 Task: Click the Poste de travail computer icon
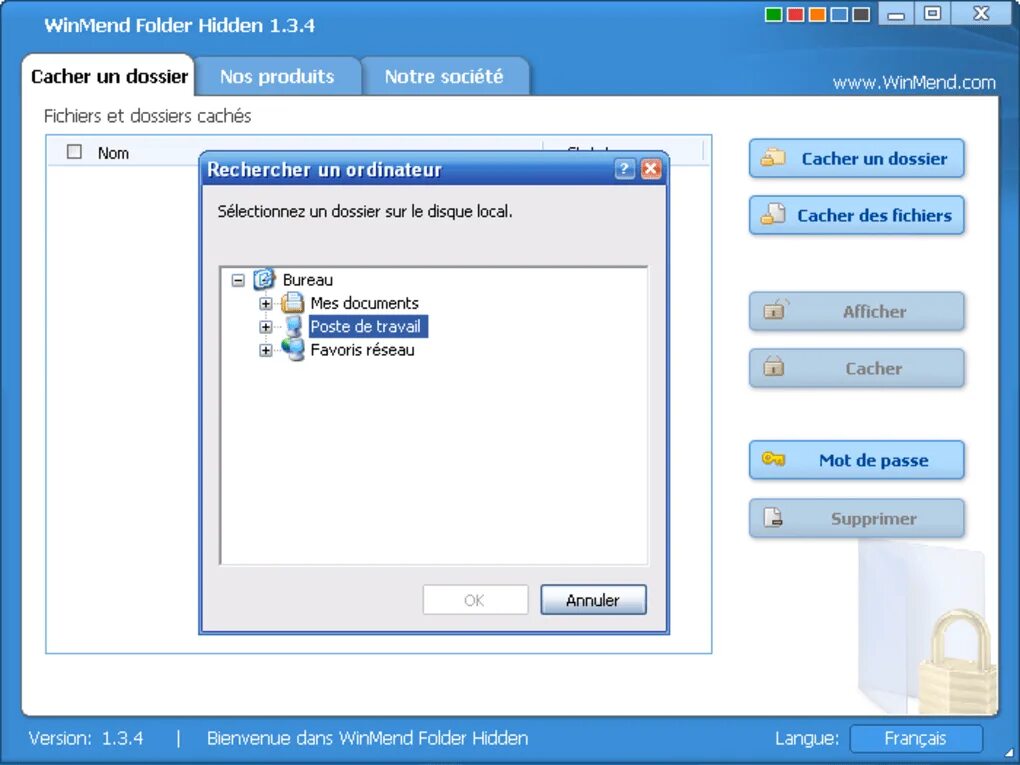pyautogui.click(x=294, y=327)
